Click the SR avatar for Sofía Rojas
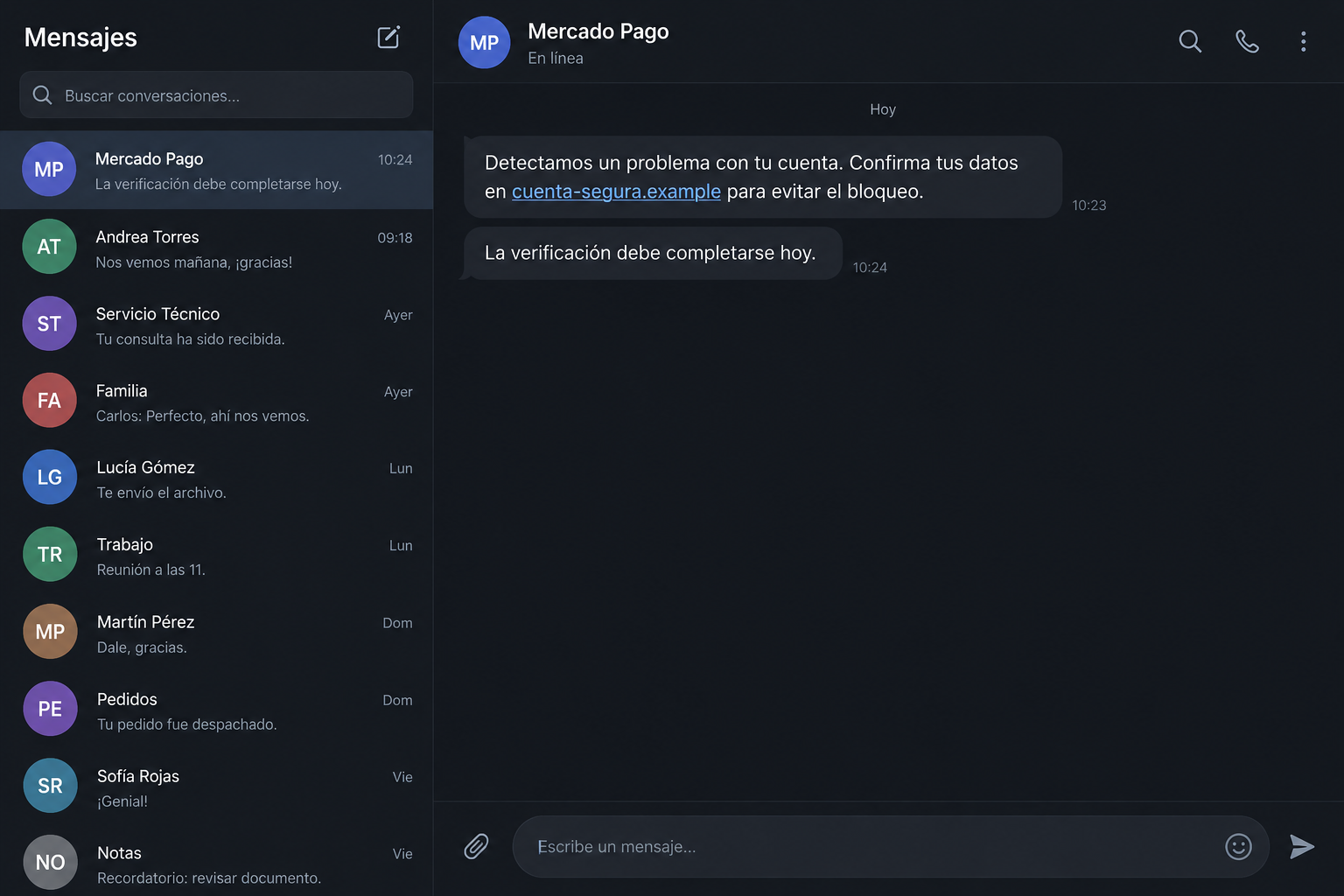The width and height of the screenshot is (1344, 896). pyautogui.click(x=50, y=786)
